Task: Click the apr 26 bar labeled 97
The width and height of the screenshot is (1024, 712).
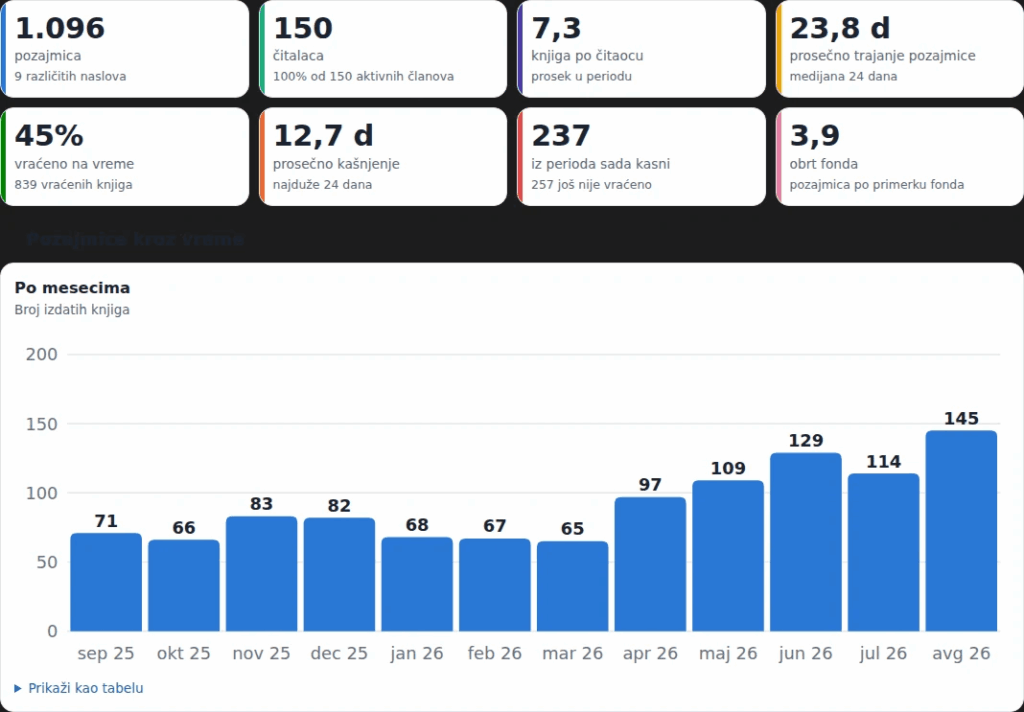Action: tap(650, 564)
